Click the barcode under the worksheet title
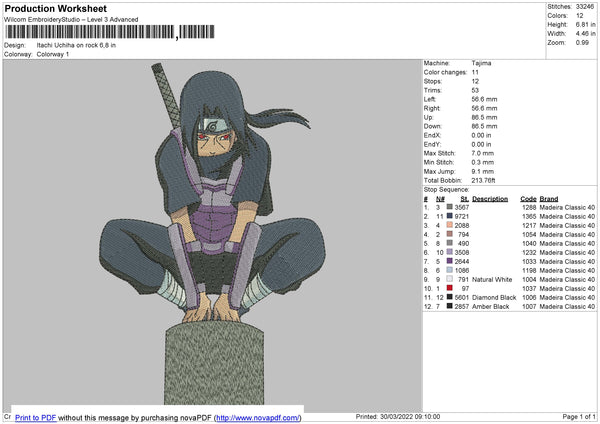 (x=110, y=32)
